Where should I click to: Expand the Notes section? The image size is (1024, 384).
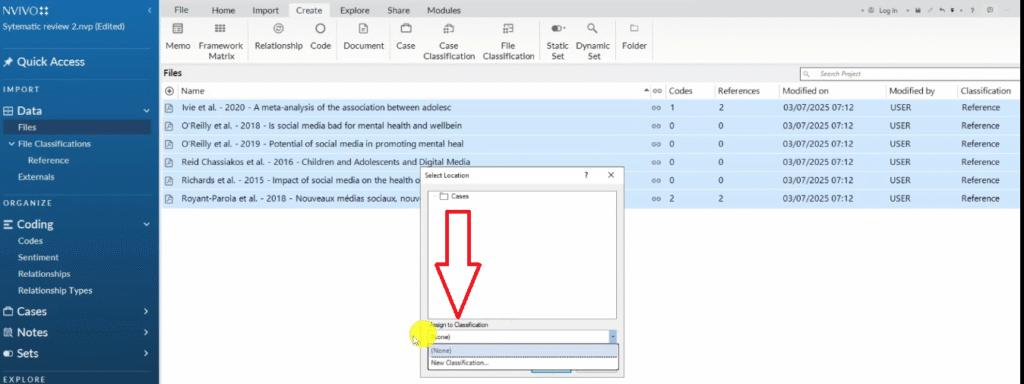coord(146,332)
